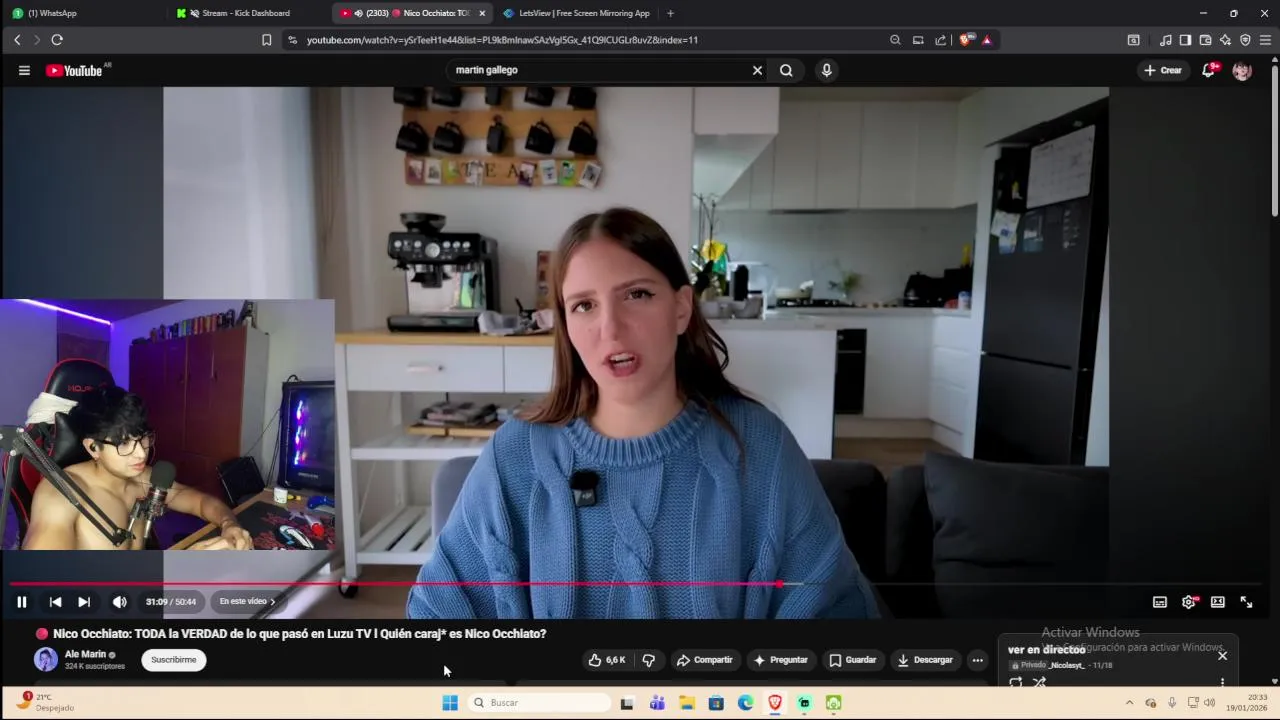Image resolution: width=1280 pixels, height=720 pixels.
Task: Expand the 'En este vídeo' chapters
Action: point(247,601)
